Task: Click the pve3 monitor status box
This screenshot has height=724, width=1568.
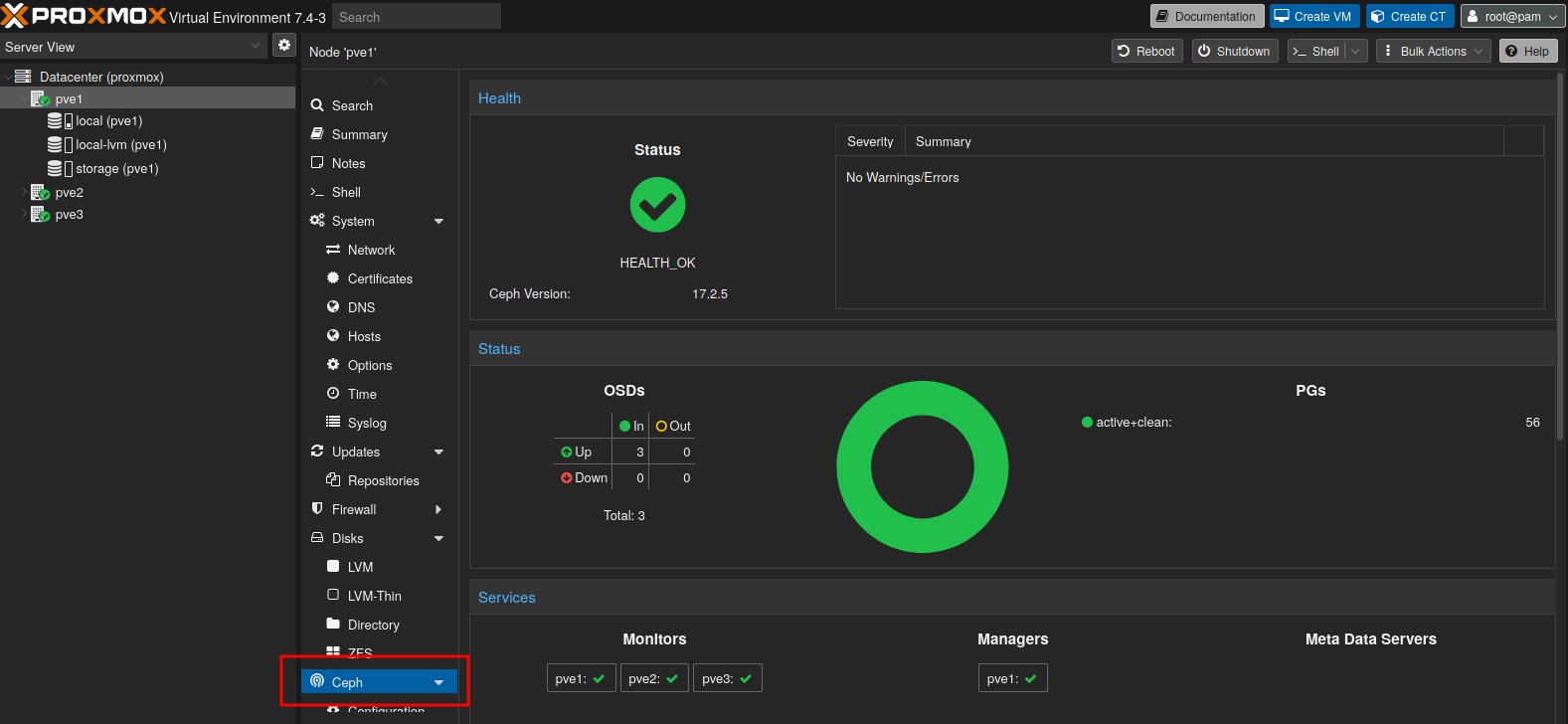Action: tap(728, 678)
